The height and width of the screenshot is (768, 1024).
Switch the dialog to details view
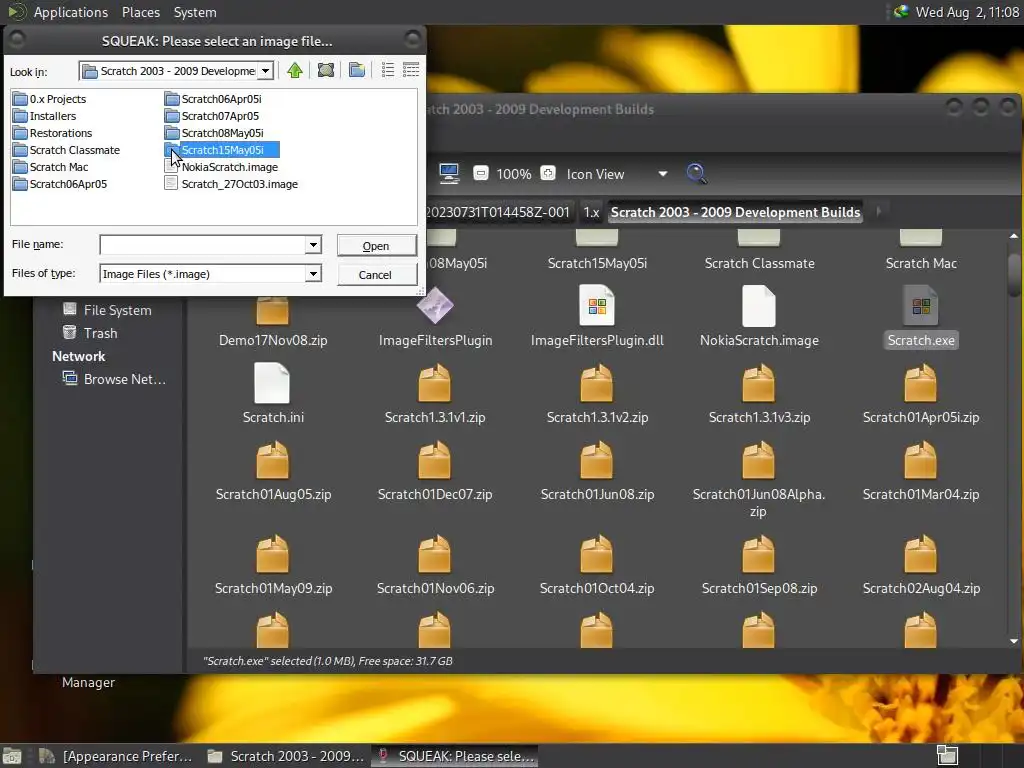click(x=411, y=70)
